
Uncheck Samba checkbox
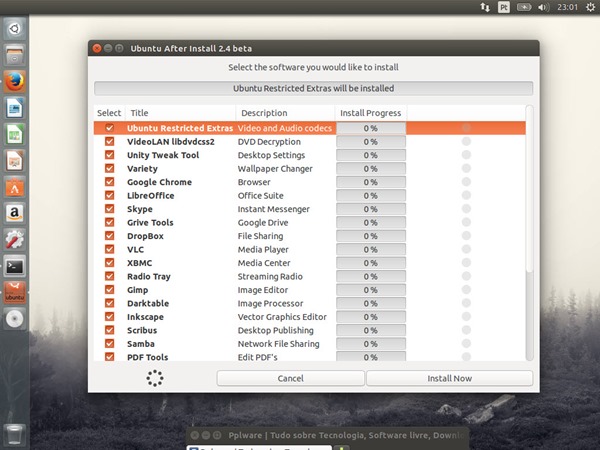point(109,343)
